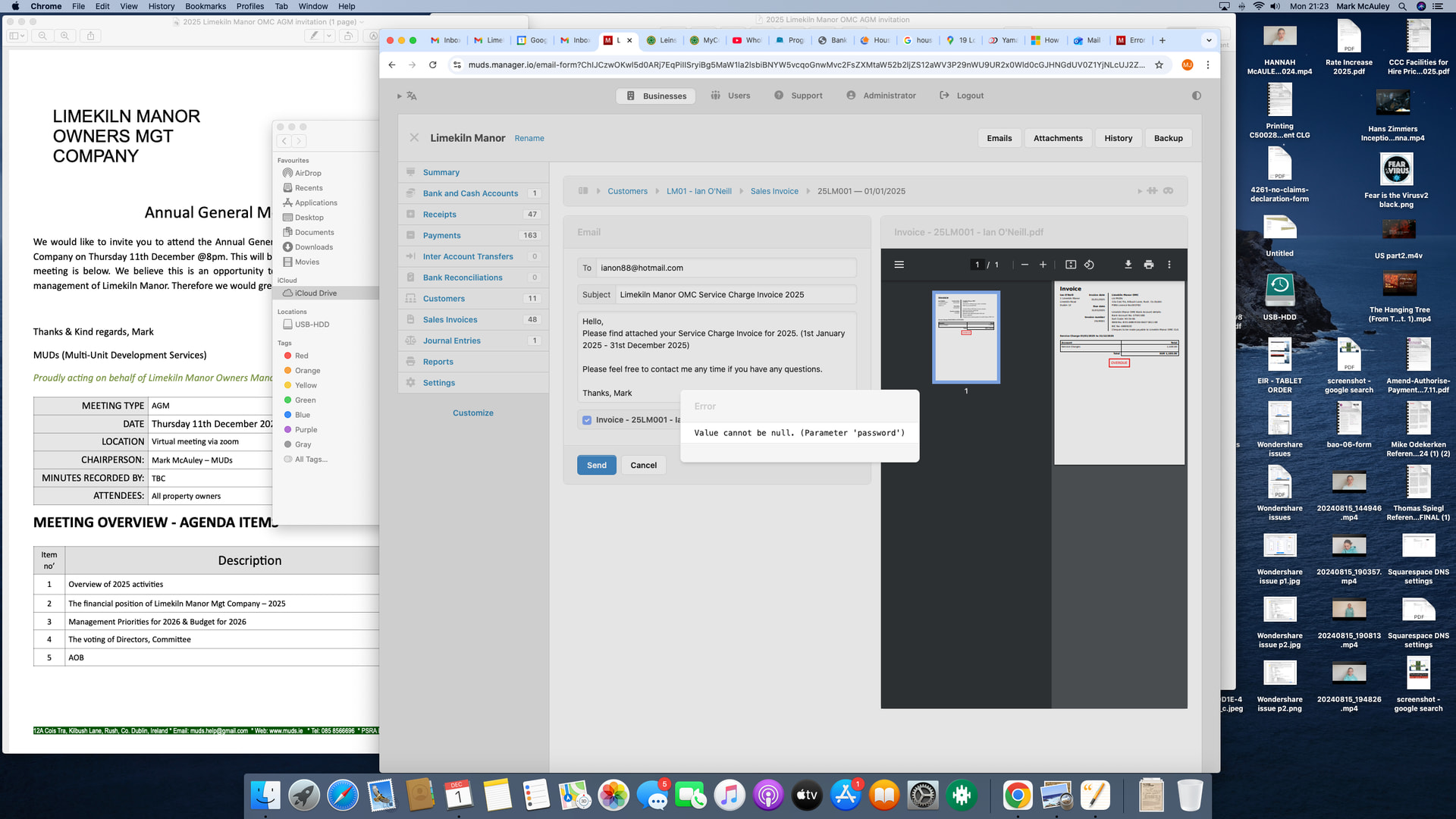
Task: Select page 1 thumbnail in PDF viewer
Action: click(x=965, y=337)
